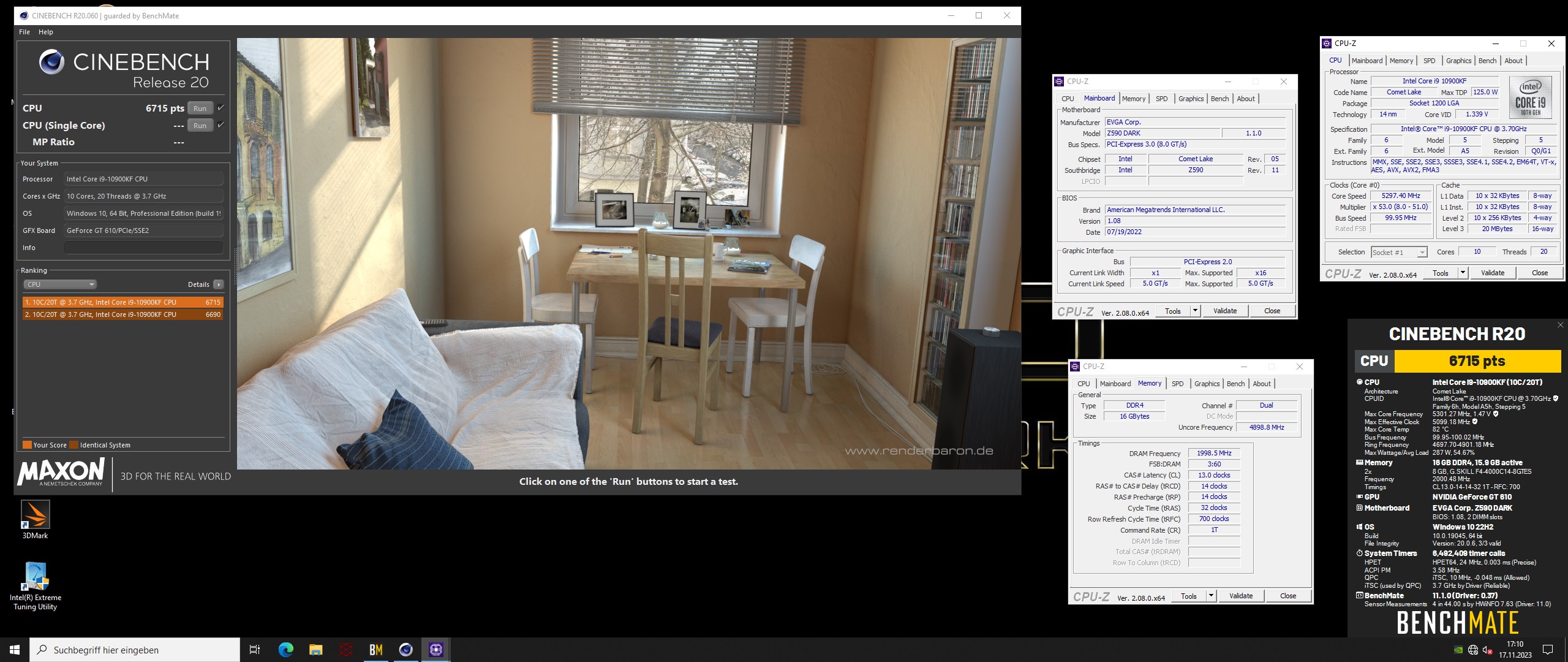This screenshot has width=1568, height=662.
Task: Open Task View in the taskbar
Action: 255,650
